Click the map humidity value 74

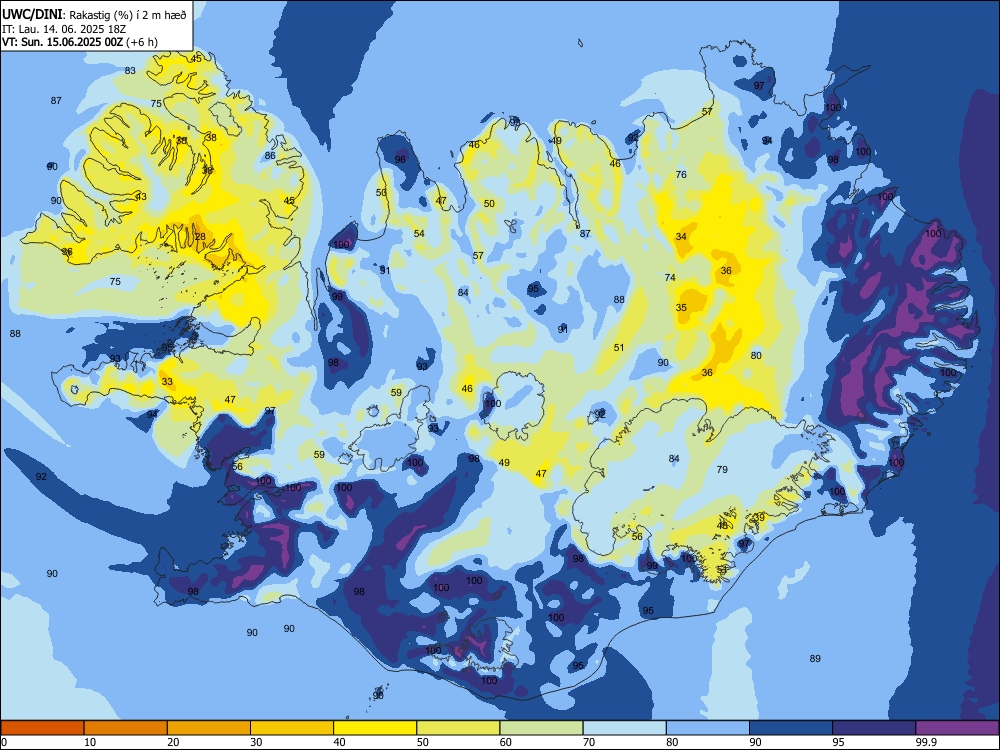(x=670, y=277)
